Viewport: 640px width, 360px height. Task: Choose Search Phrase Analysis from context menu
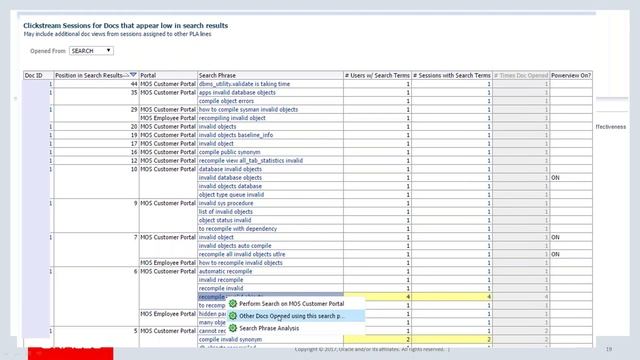click(269, 328)
